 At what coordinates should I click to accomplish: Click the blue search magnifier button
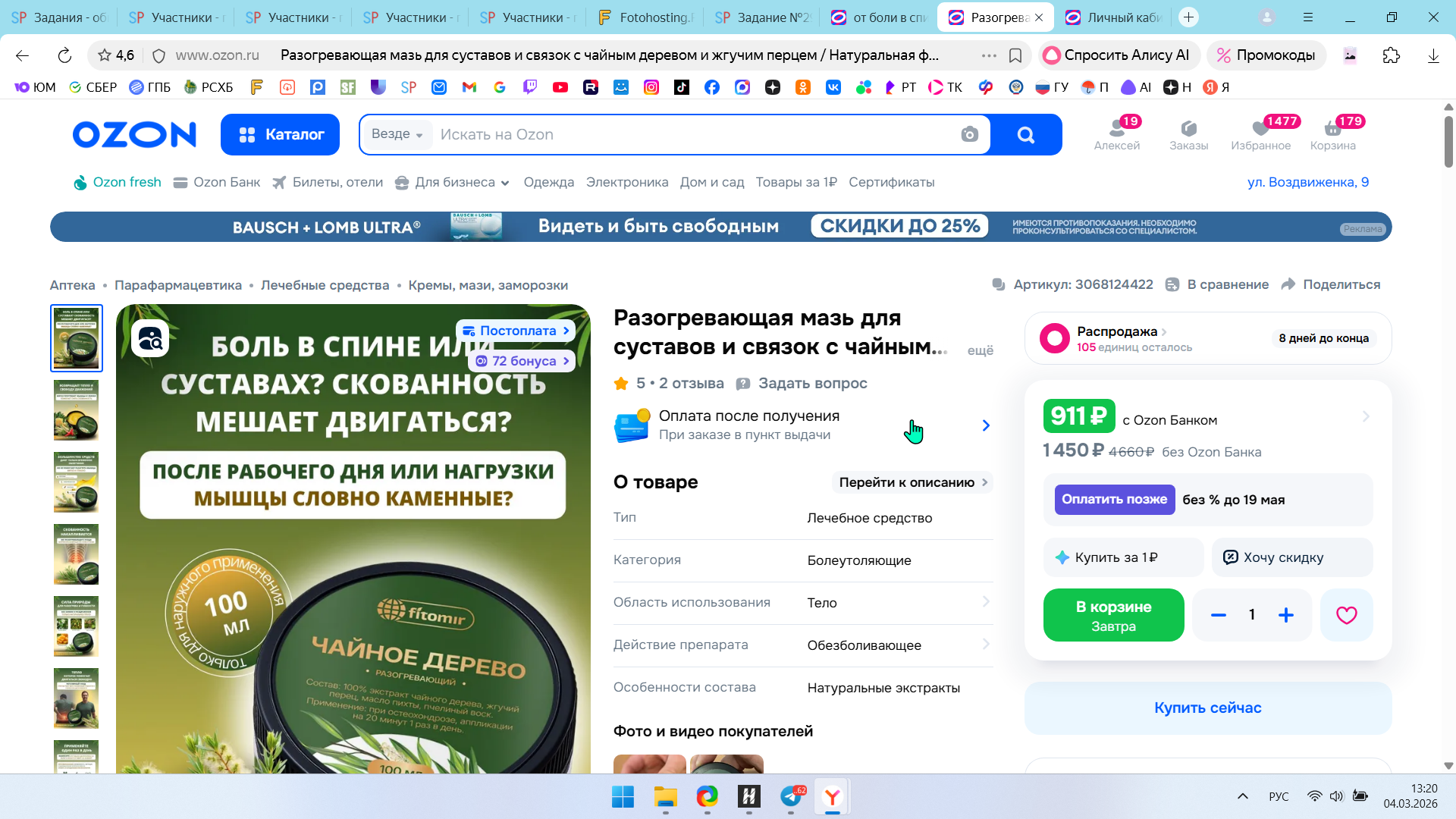(1025, 135)
